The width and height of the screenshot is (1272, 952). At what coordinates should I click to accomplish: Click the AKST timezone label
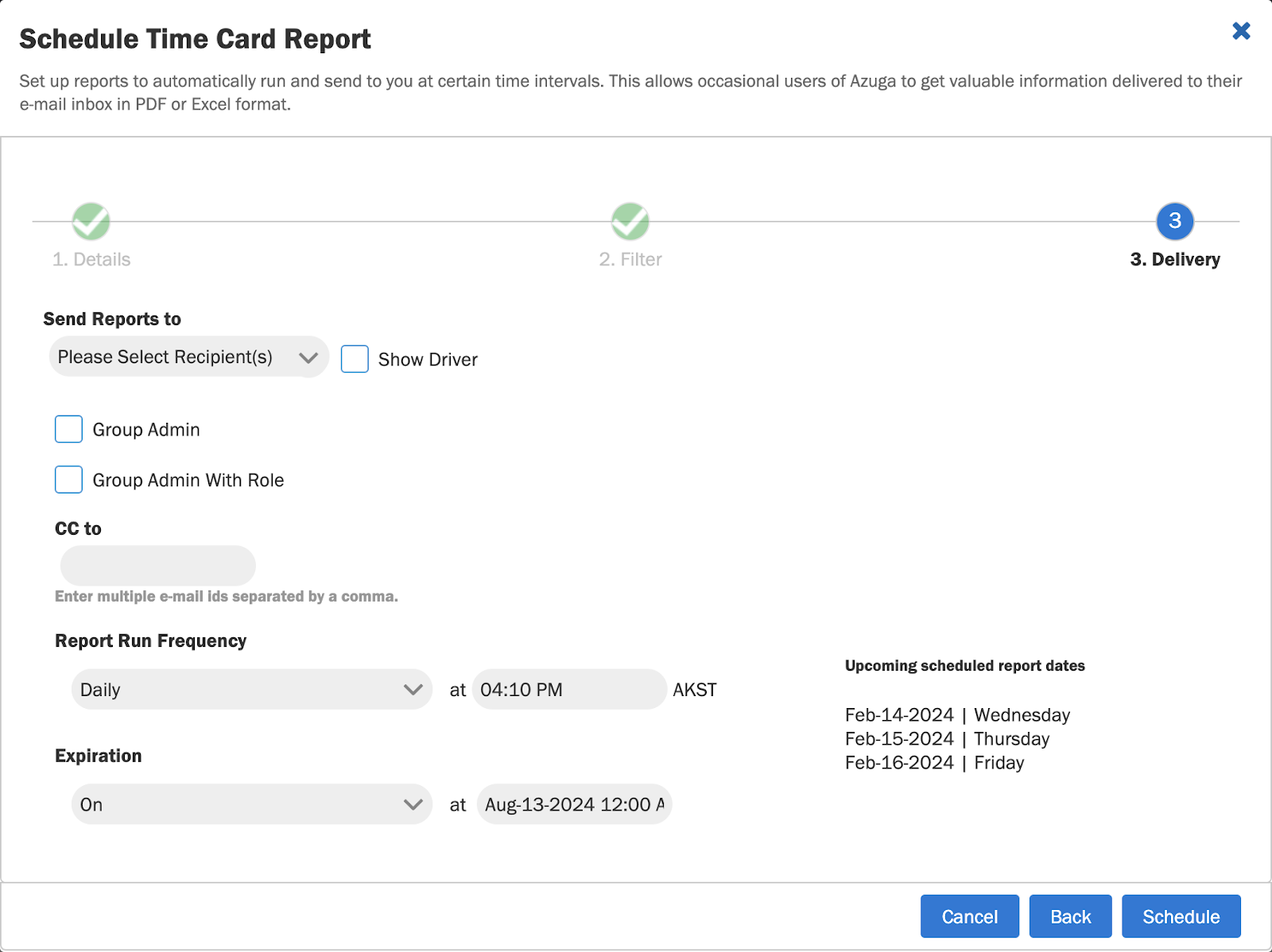pyautogui.click(x=695, y=690)
